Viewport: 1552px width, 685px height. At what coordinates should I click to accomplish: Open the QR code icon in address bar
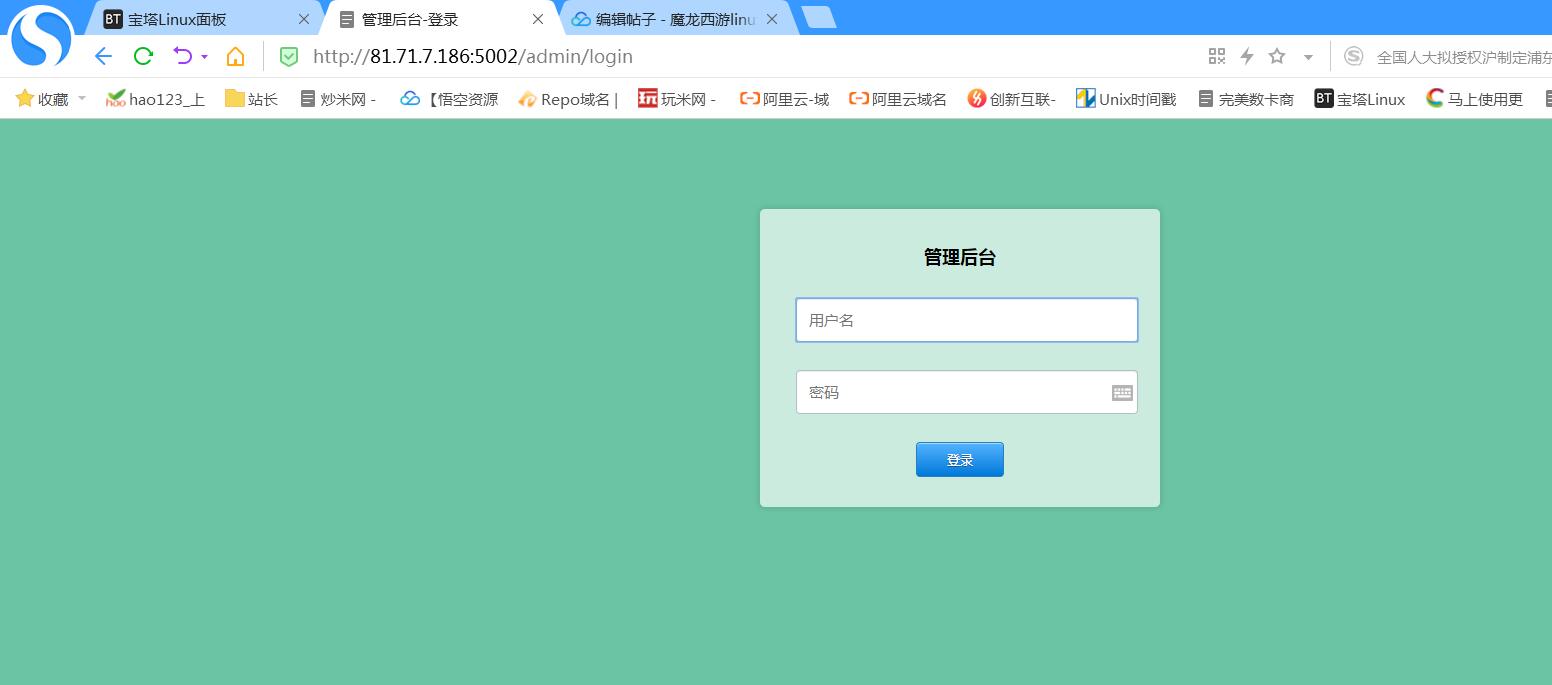point(1217,56)
